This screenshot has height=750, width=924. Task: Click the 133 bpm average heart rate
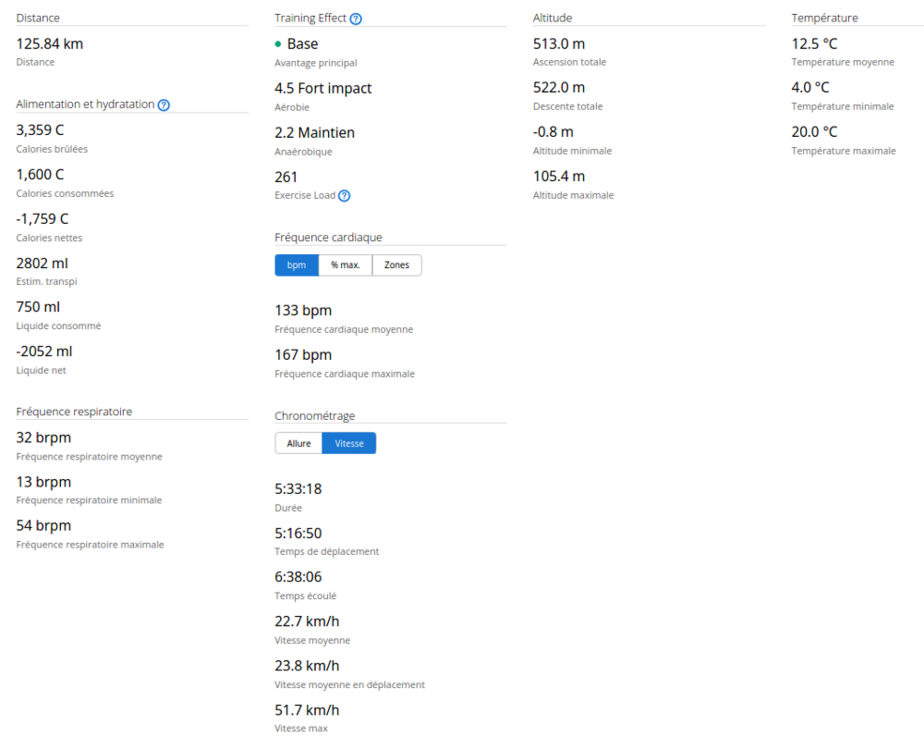coord(302,310)
